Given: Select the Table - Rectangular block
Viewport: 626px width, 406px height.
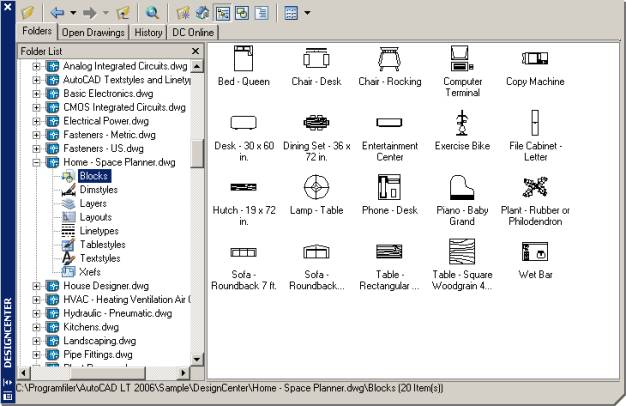Looking at the screenshot, I should (x=390, y=266).
